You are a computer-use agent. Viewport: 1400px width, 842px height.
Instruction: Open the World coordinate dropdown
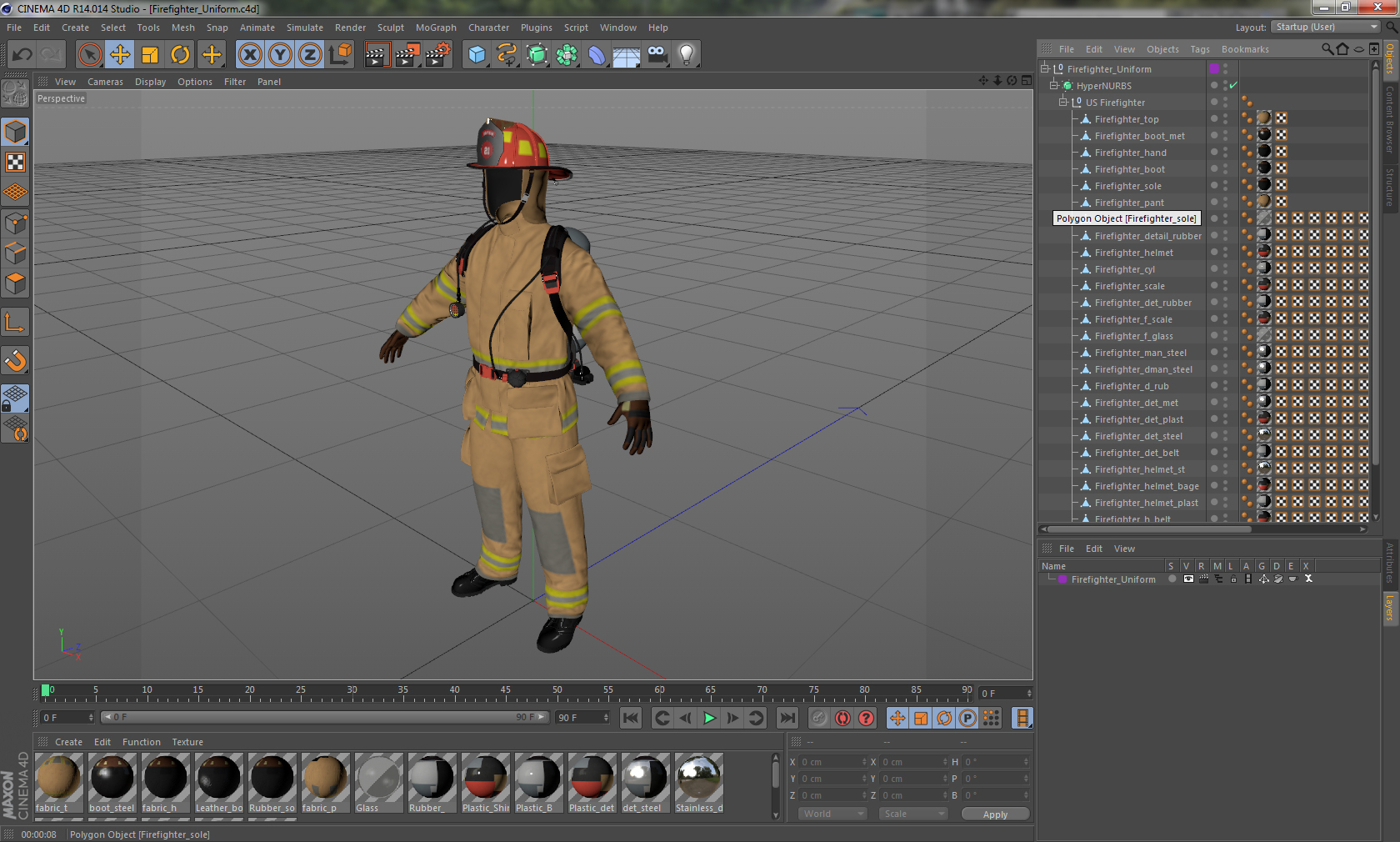coord(832,814)
